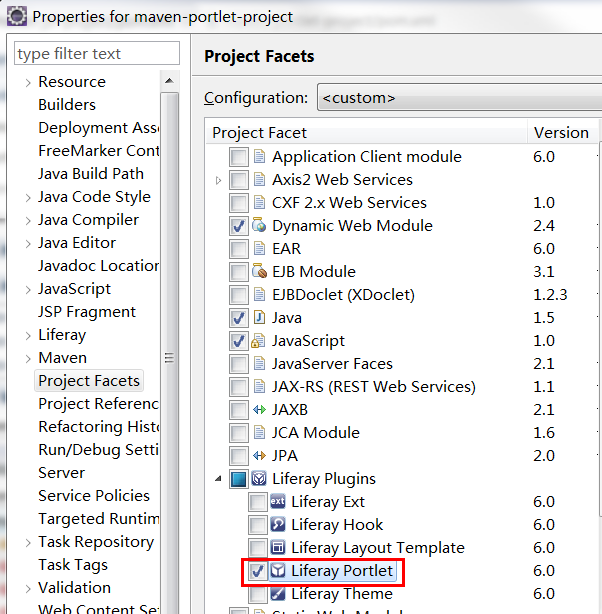The width and height of the screenshot is (602, 614).
Task: Click the Liferay Hook facet icon
Action: click(x=279, y=525)
